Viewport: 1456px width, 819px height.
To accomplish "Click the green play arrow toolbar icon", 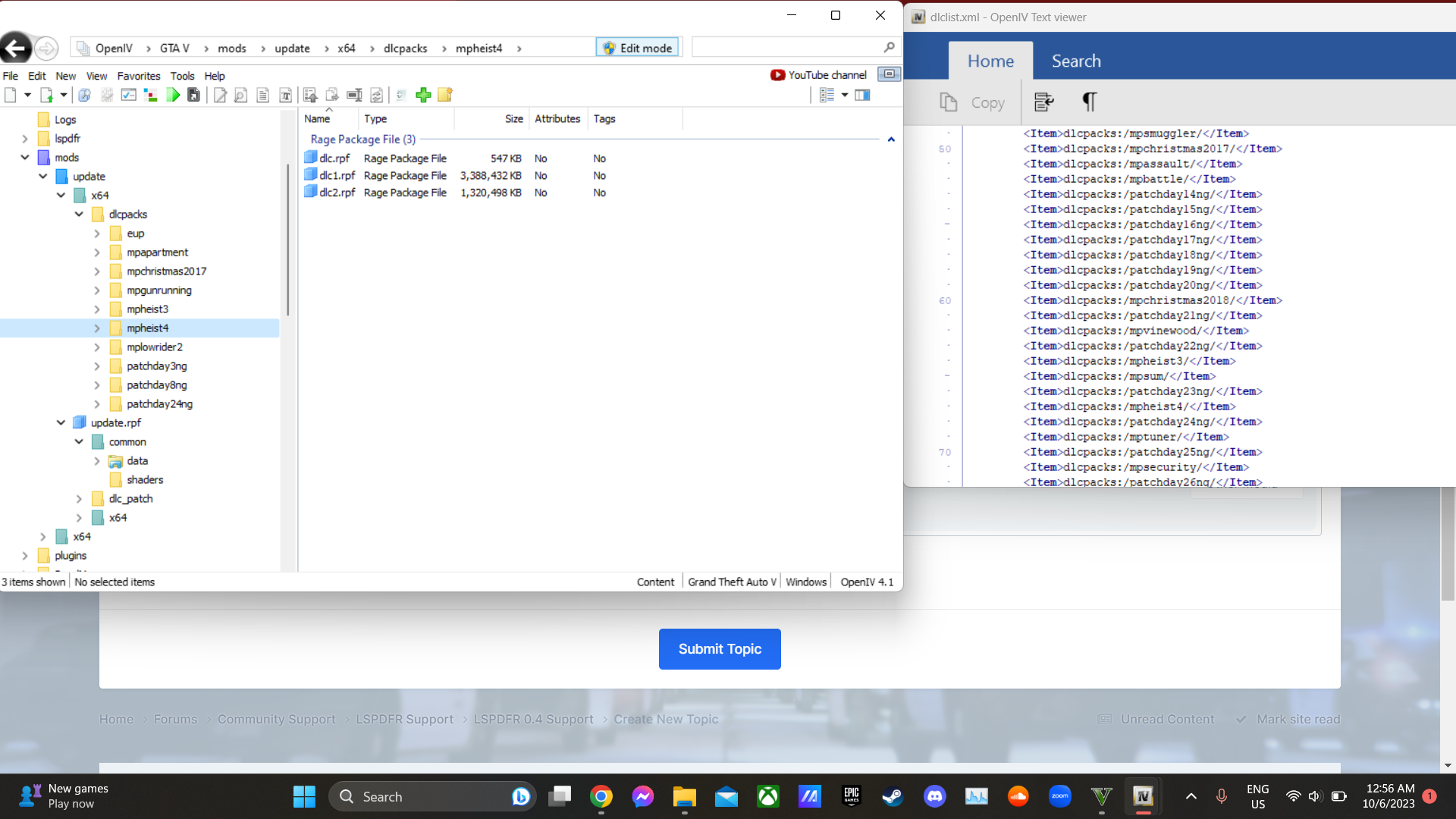I will (173, 95).
